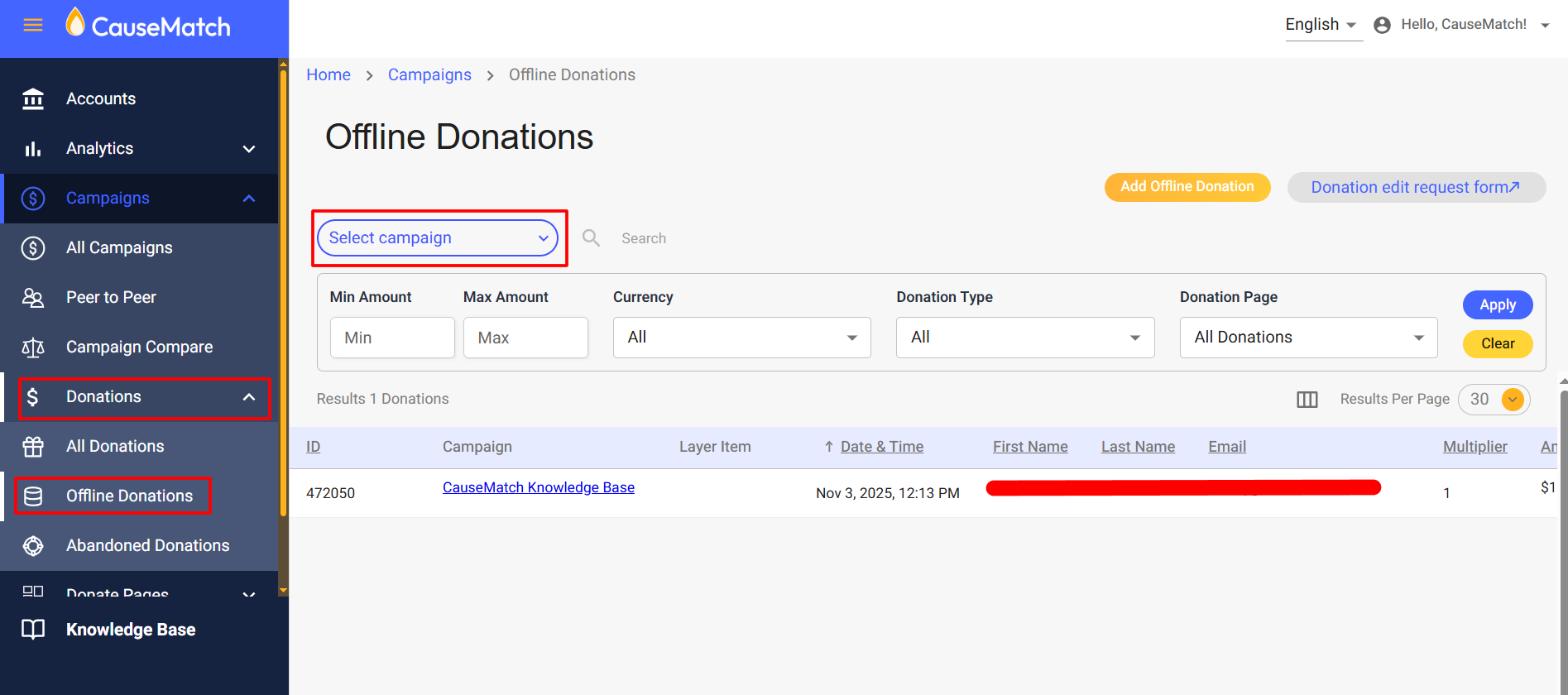
Task: Click the Offline Donations database icon
Action: pos(33,496)
